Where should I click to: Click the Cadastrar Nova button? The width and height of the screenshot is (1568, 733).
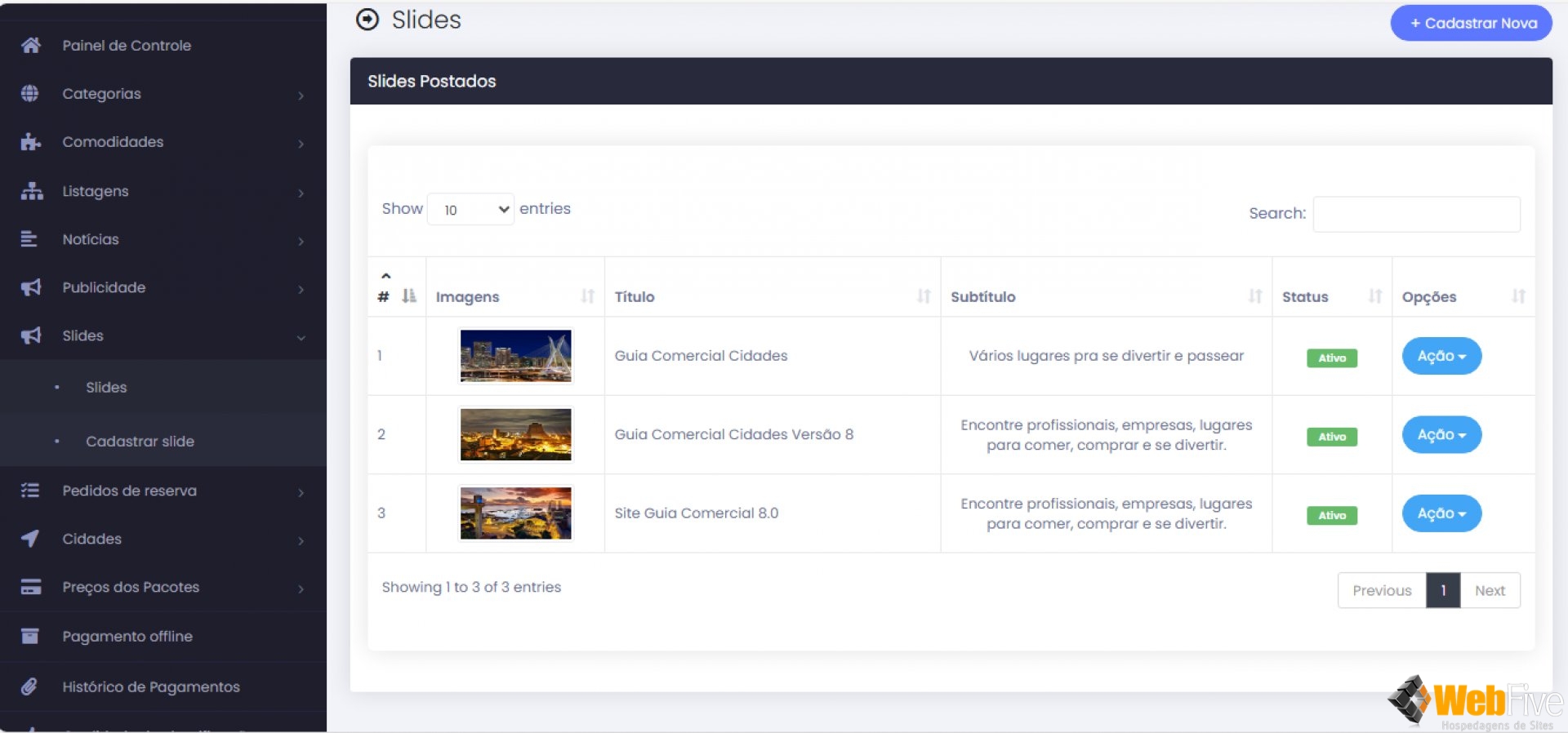coord(1471,23)
